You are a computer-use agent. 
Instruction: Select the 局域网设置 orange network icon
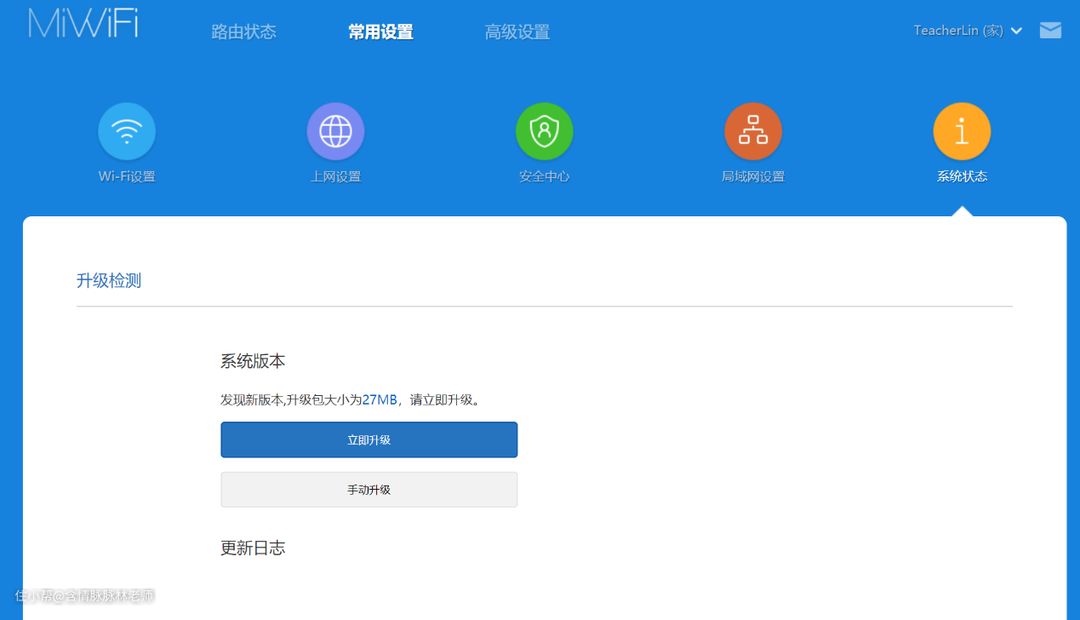coord(753,131)
